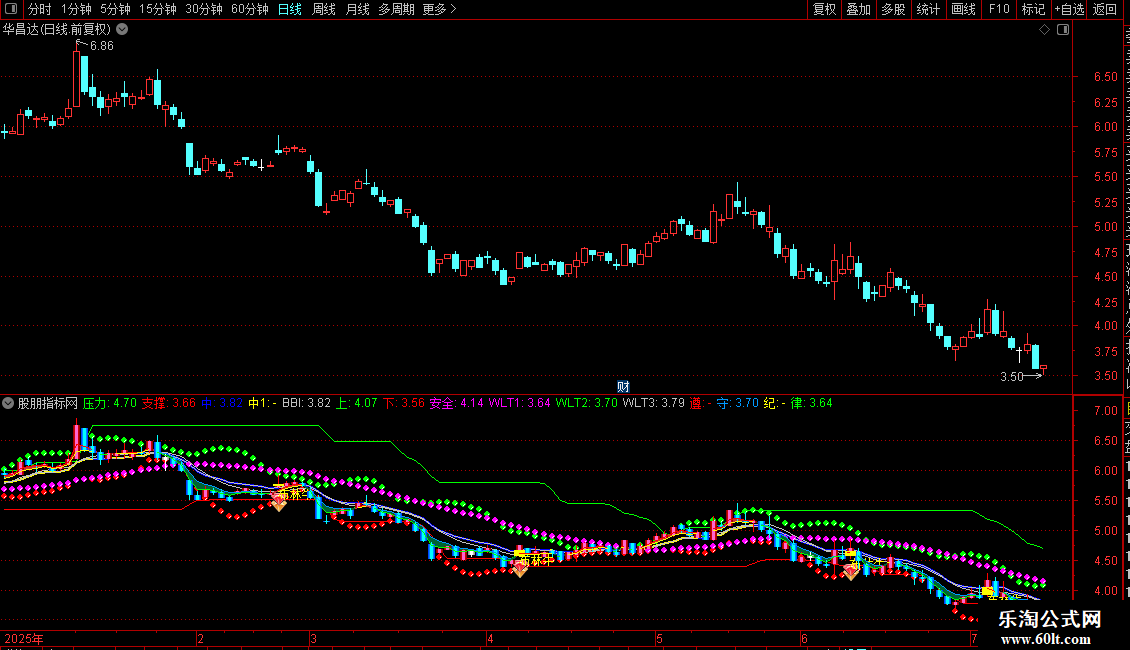Image resolution: width=1130 pixels, height=650 pixels.
Task: Click the 6.86 high price label
Action: tap(102, 46)
